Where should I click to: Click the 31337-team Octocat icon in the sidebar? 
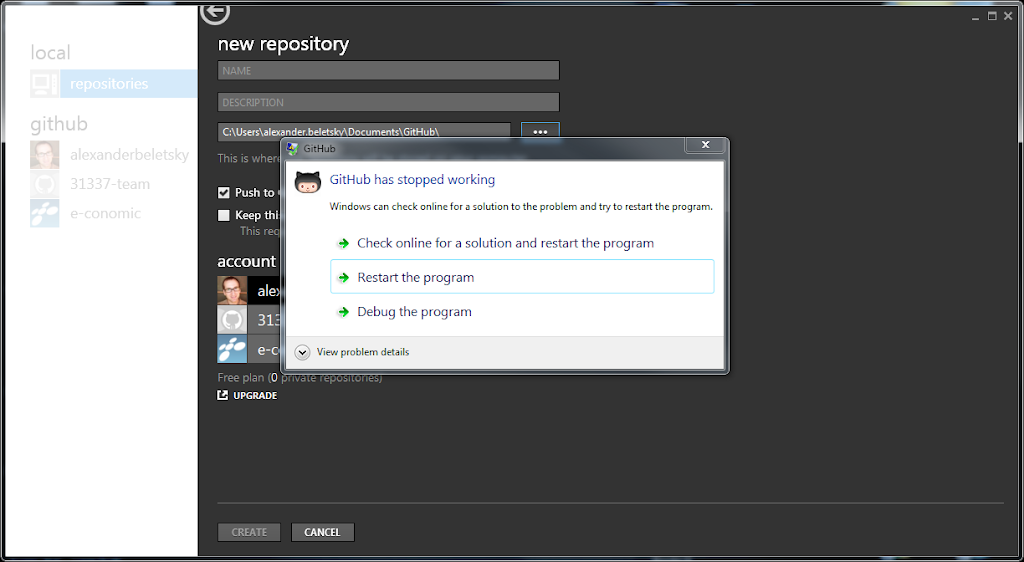coord(45,184)
